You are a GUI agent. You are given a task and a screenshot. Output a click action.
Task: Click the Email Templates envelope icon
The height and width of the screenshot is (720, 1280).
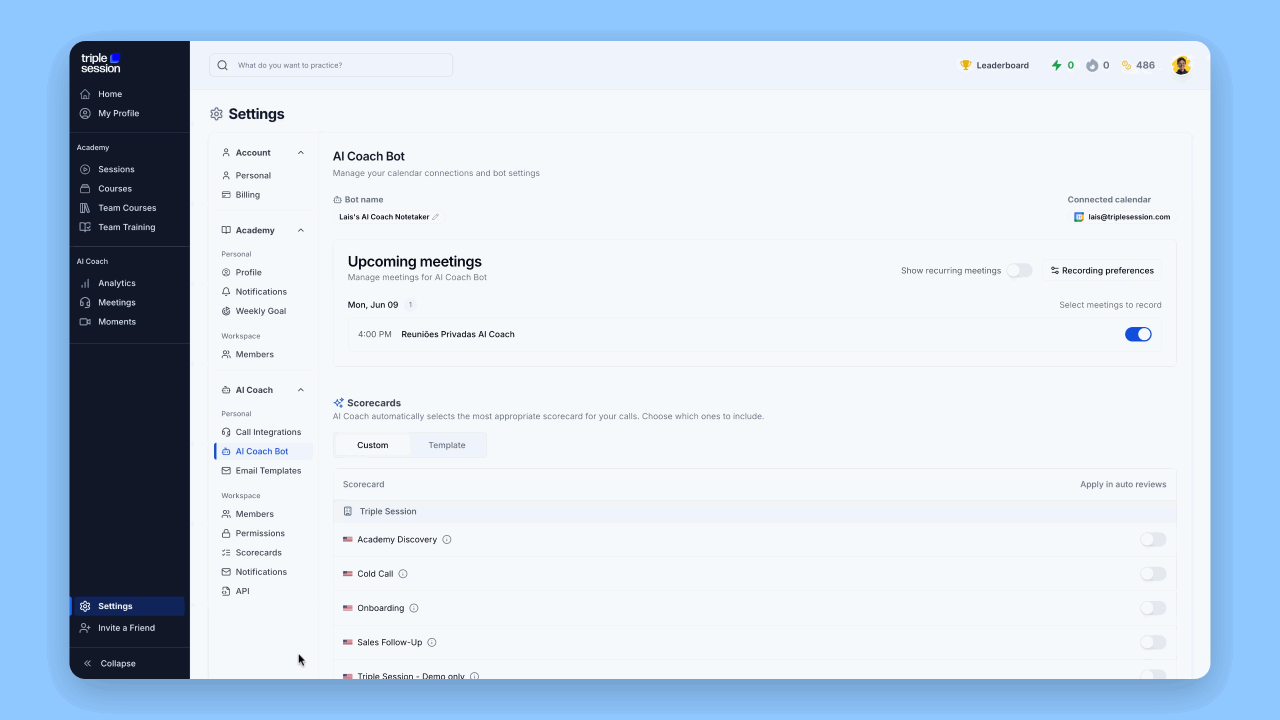click(226, 471)
